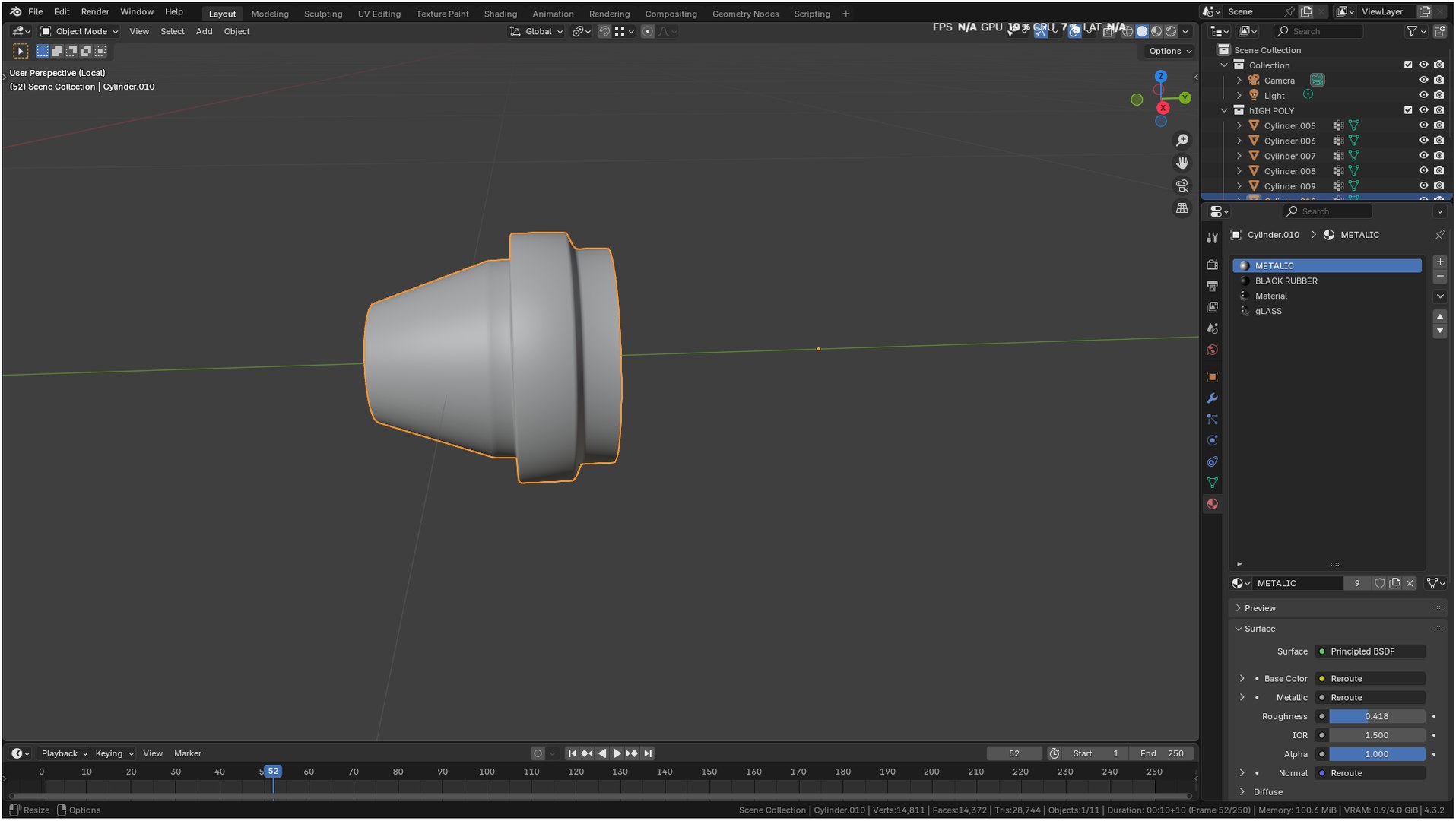The height and width of the screenshot is (821, 1456).
Task: Hide Cylinder.009 in viewport
Action: click(1423, 185)
